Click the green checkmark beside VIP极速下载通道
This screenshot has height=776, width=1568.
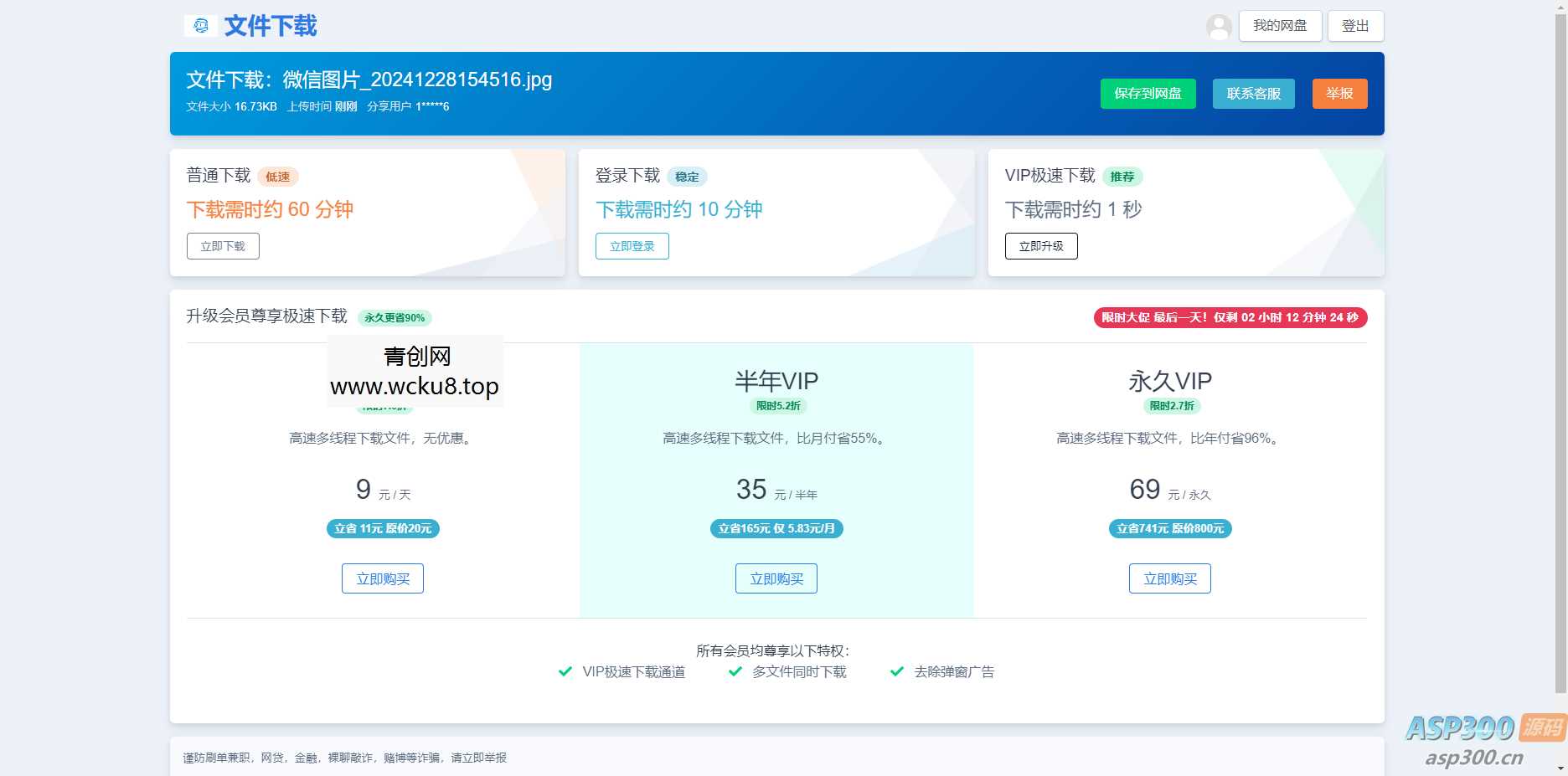coord(565,671)
